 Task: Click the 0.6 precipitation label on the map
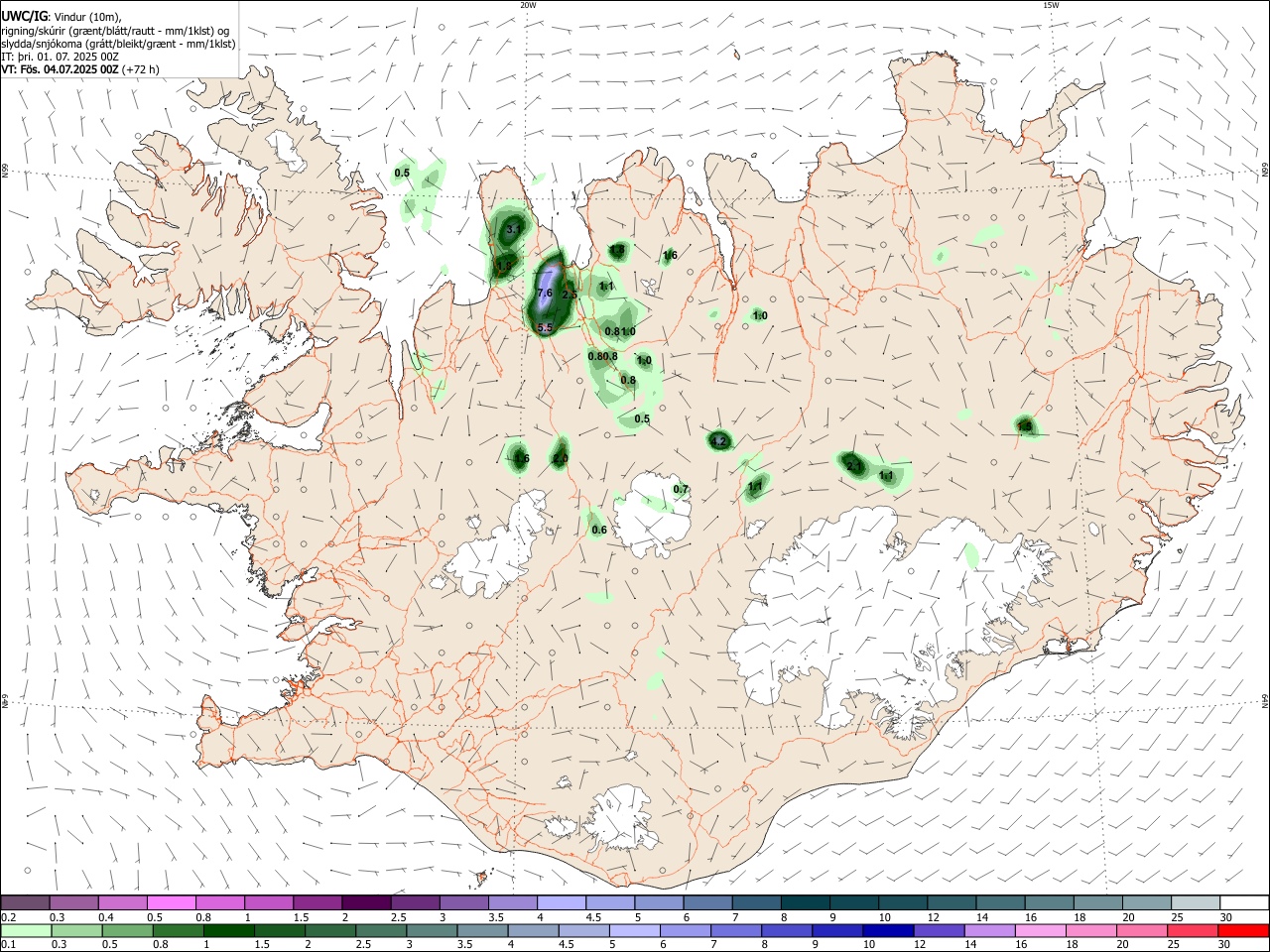tap(599, 531)
